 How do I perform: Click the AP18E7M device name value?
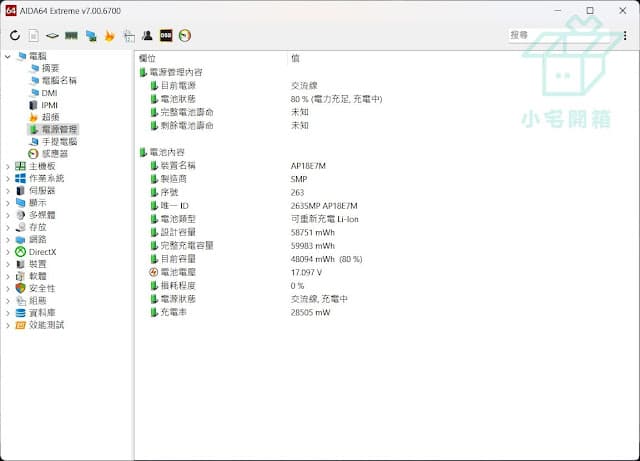click(308, 166)
